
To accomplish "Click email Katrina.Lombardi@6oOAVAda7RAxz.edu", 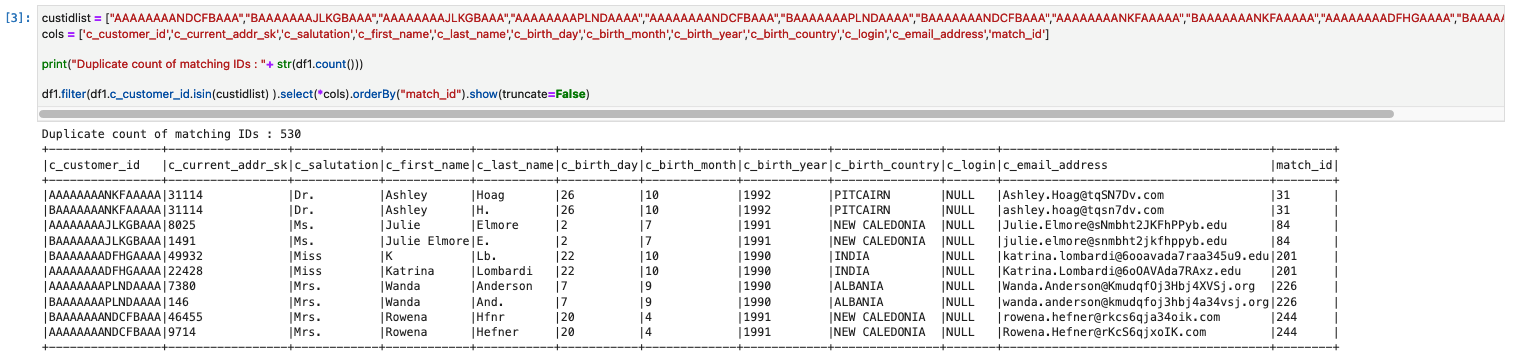I will coord(1121,271).
